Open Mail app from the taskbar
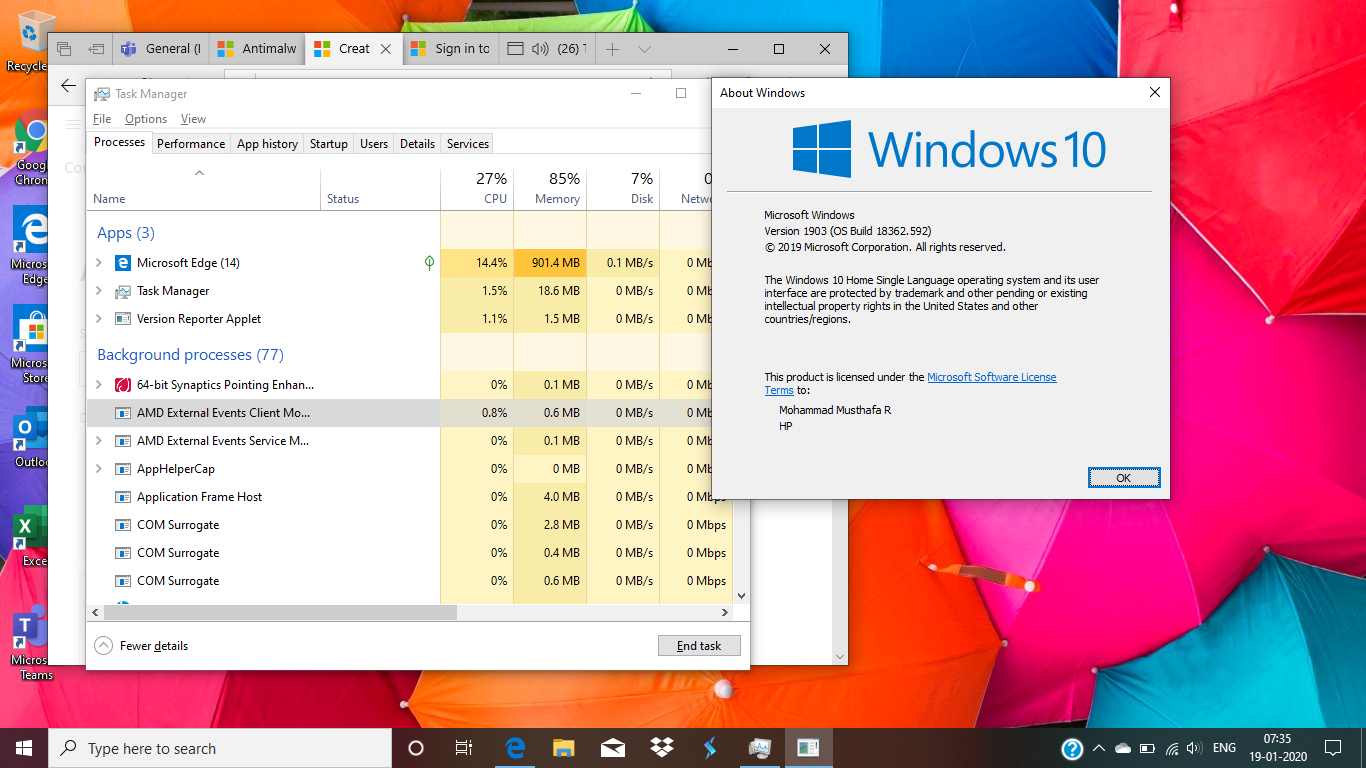 [x=613, y=748]
